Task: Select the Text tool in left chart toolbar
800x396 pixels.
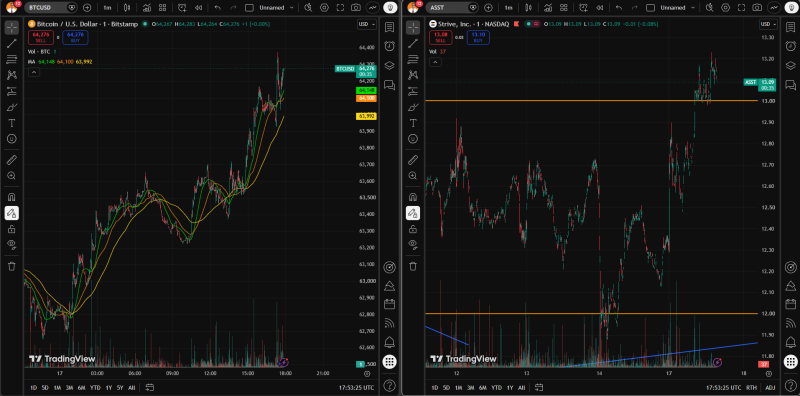Action: [x=12, y=123]
